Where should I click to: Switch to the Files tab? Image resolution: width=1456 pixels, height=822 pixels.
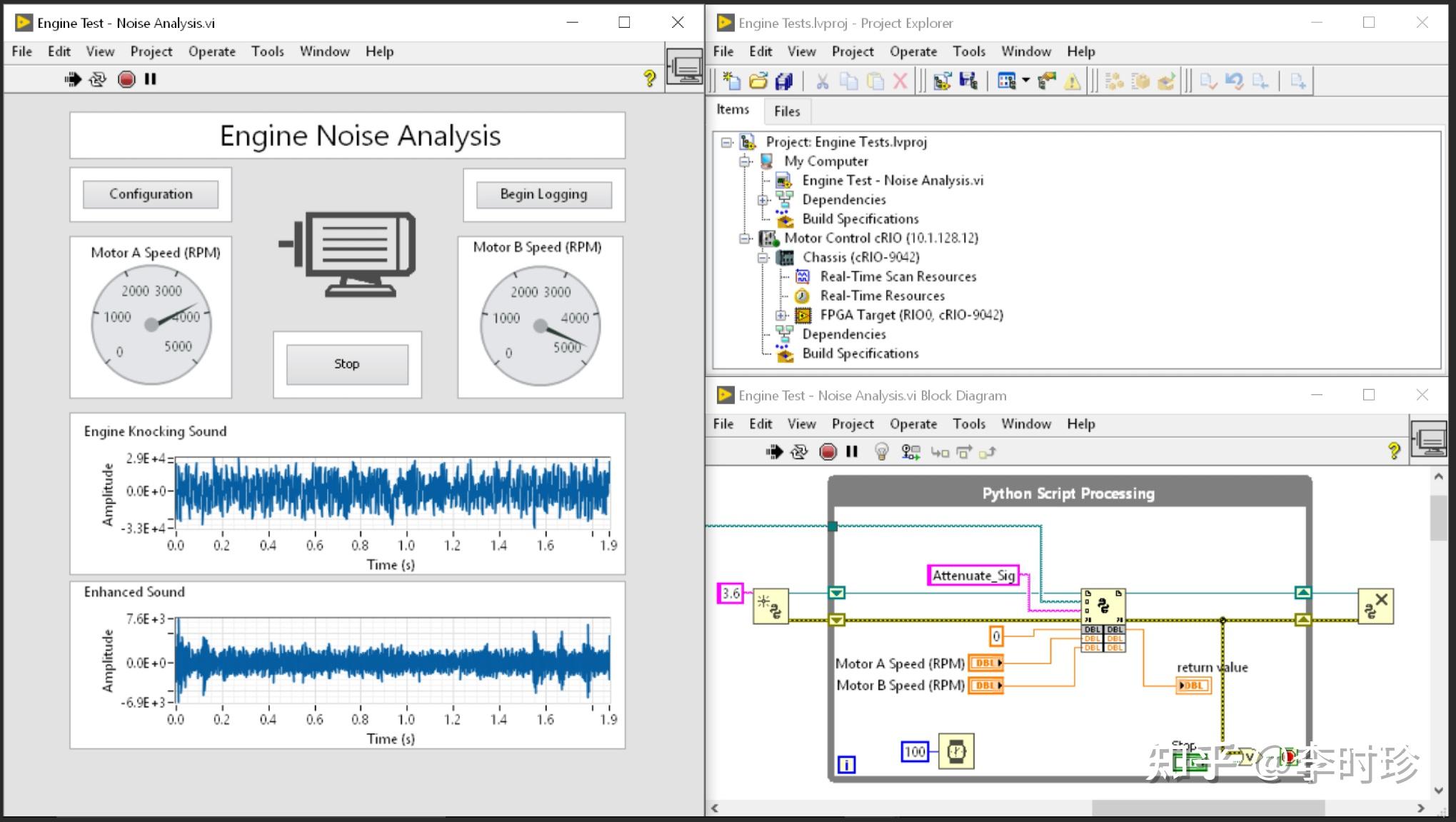(x=786, y=111)
